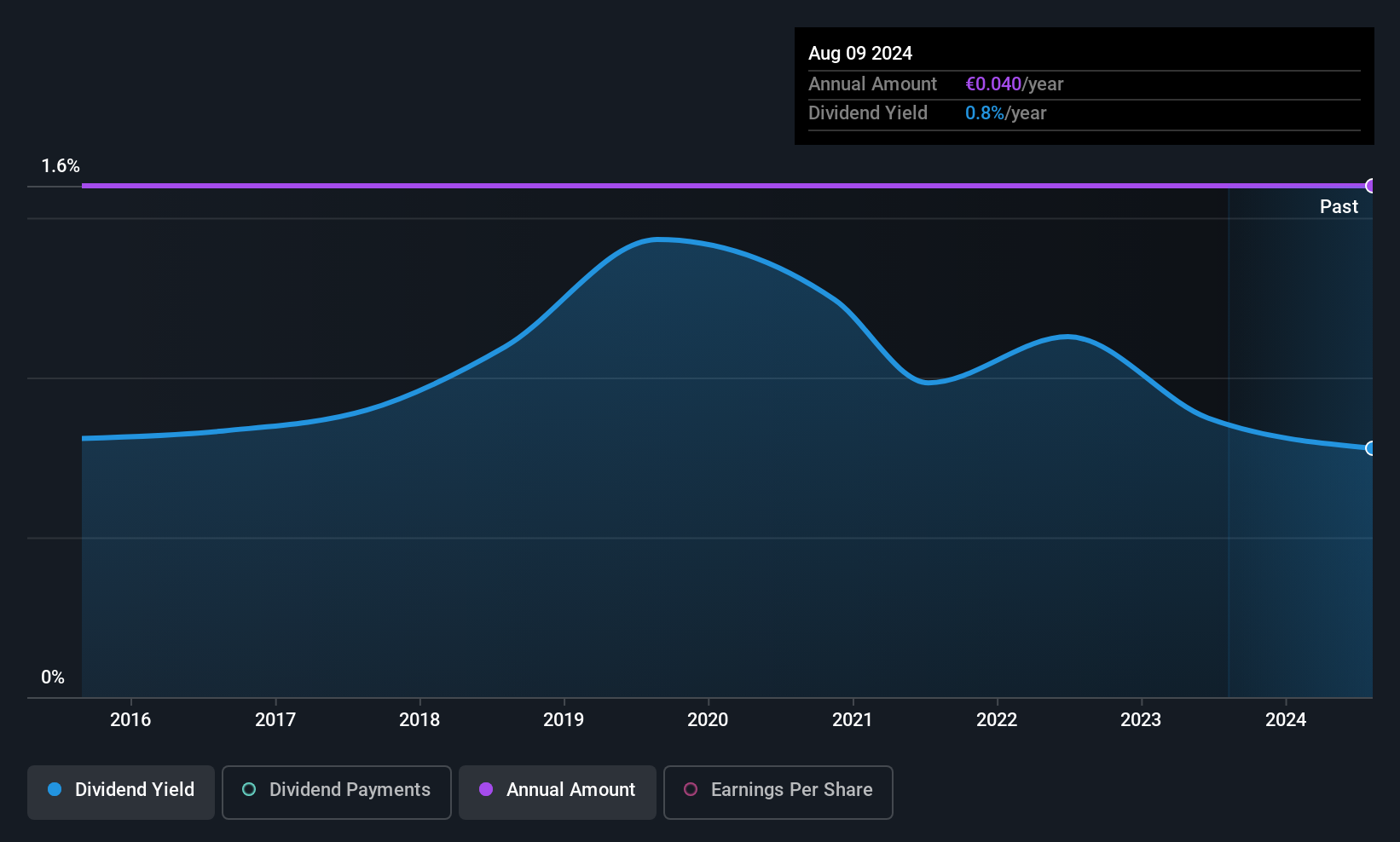Enable the Earnings Per Share series
1400x842 pixels.
pos(778,792)
